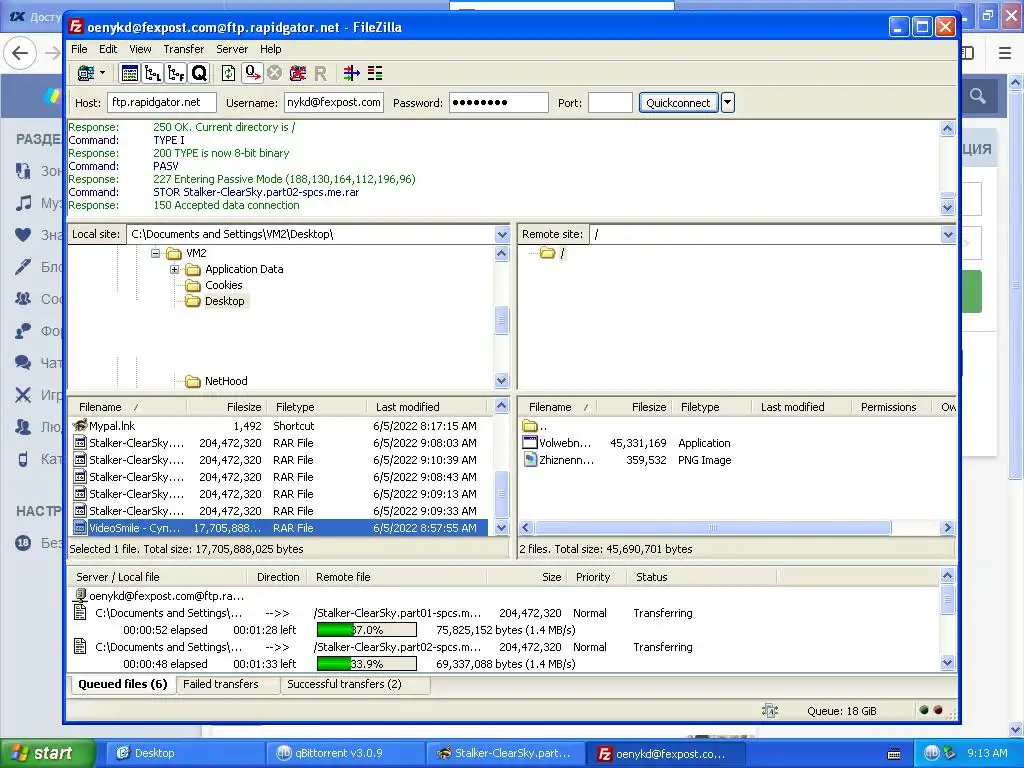The width and height of the screenshot is (1024, 768).
Task: Click the part02 transfer progress bar
Action: point(366,664)
